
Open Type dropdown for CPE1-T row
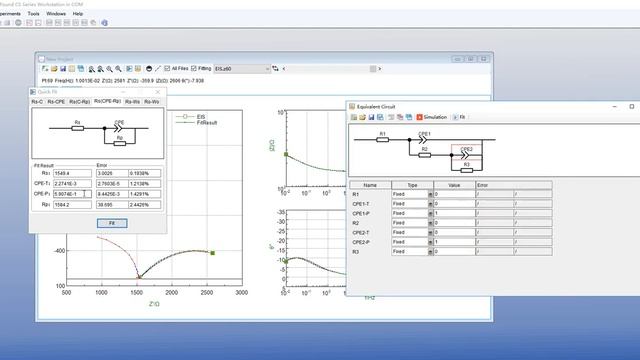tap(430, 204)
